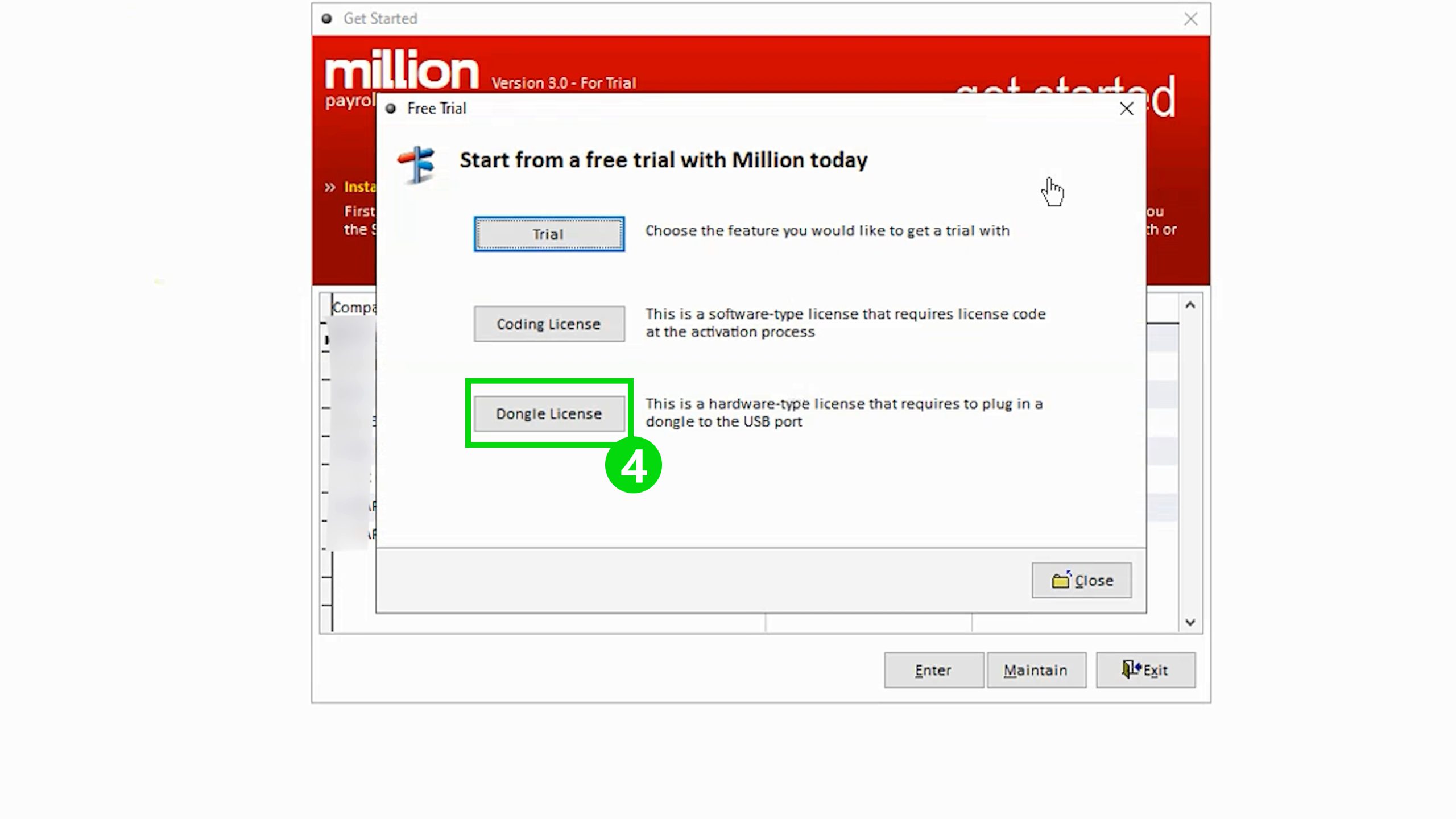Select the Dongle License button

tap(549, 413)
